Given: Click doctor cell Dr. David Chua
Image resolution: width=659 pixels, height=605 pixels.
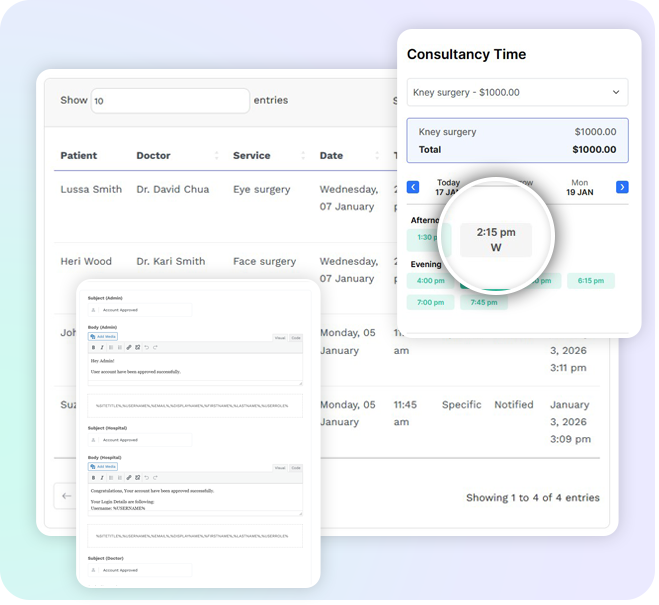Looking at the screenshot, I should click(x=173, y=189).
